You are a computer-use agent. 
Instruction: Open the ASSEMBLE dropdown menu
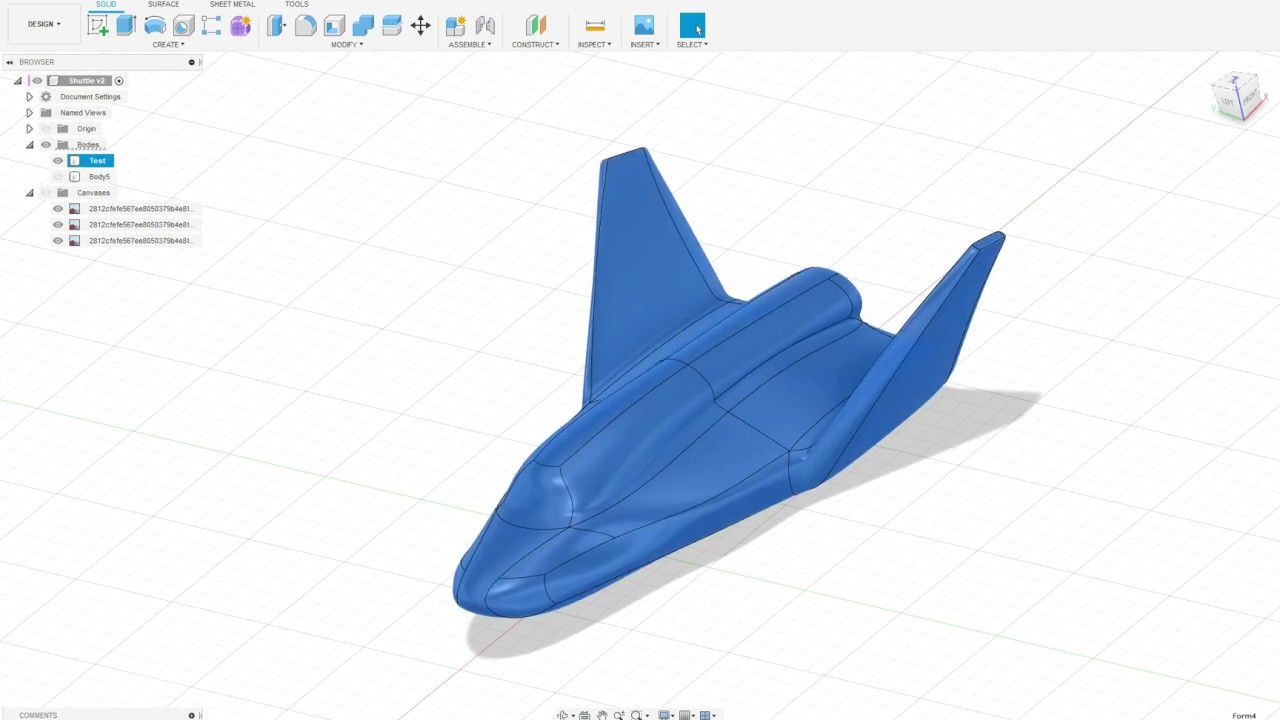pyautogui.click(x=470, y=45)
